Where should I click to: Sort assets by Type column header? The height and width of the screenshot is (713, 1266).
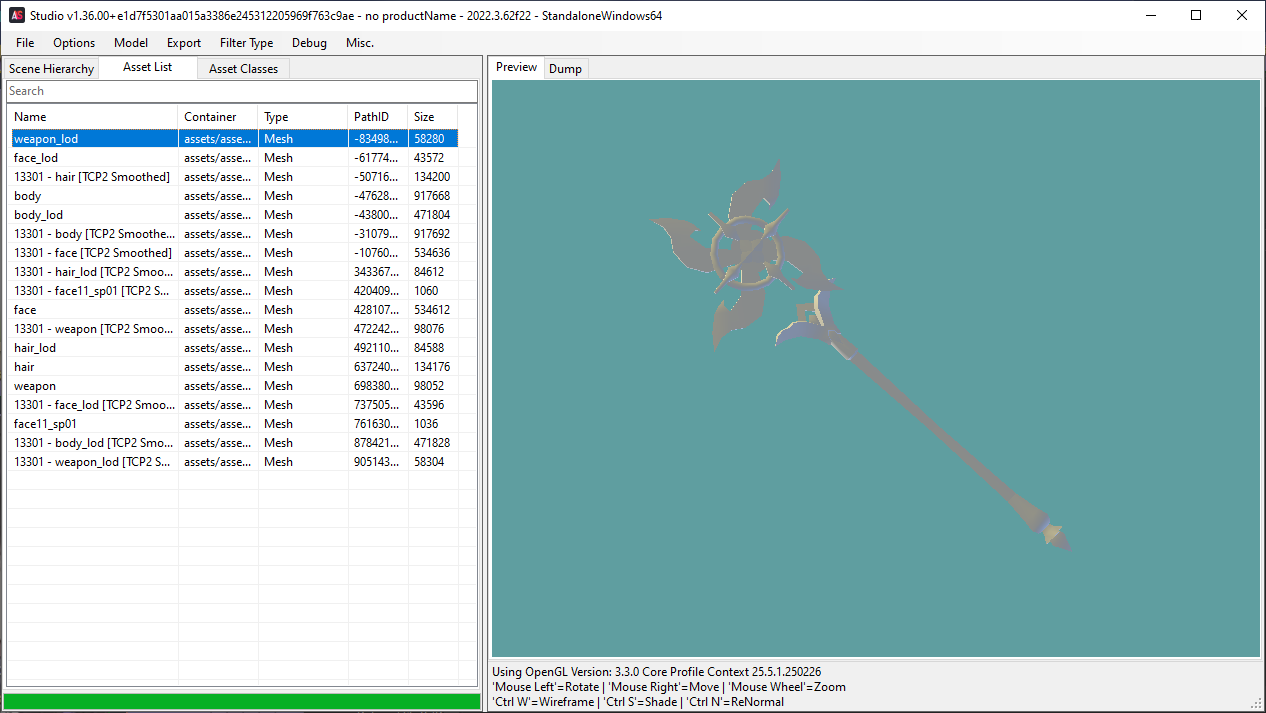point(303,117)
